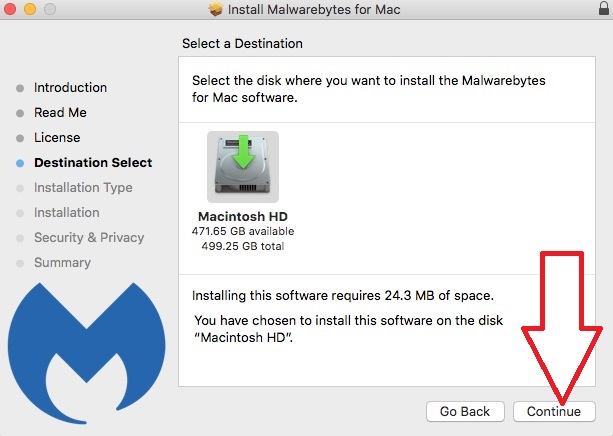613x436 pixels.
Task: Click the 'requires 24.3 MB of space' line
Action: point(343,296)
